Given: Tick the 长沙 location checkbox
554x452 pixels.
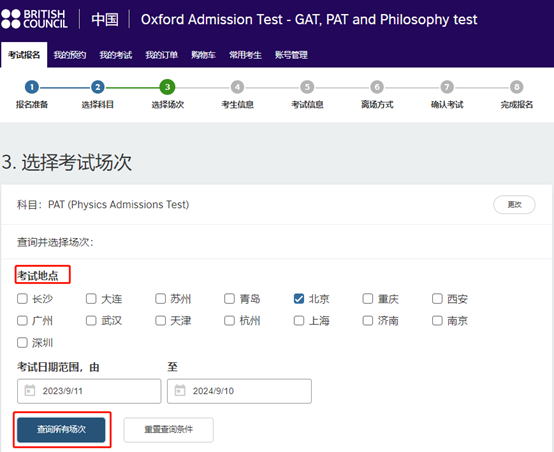Looking at the screenshot, I should click(22, 299).
